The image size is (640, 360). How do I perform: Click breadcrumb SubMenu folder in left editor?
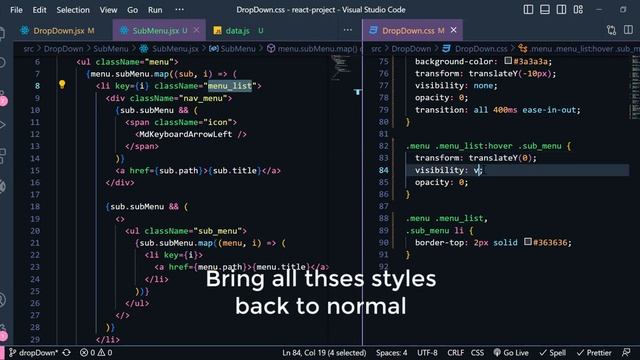click(111, 49)
